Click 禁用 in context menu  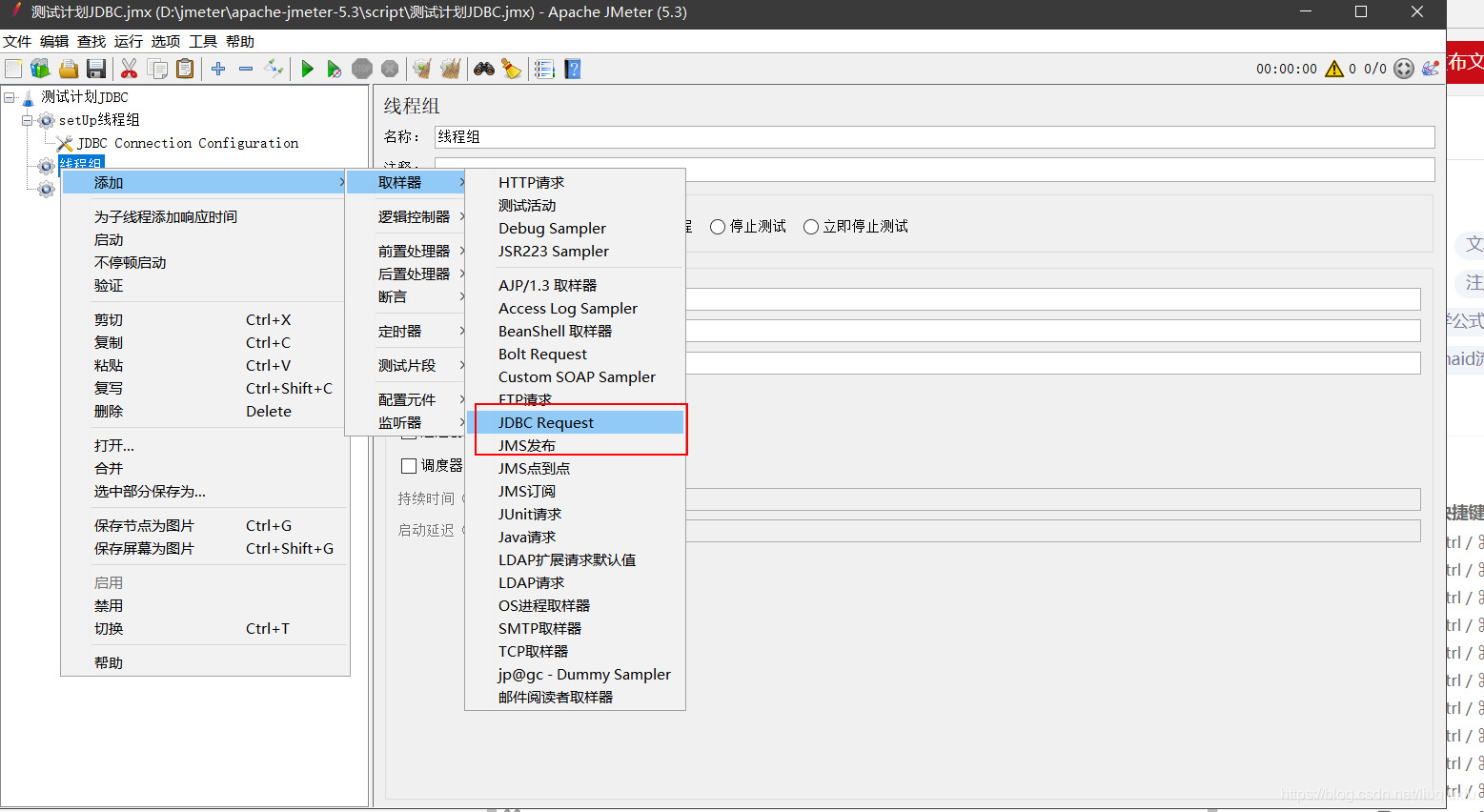pos(205,605)
